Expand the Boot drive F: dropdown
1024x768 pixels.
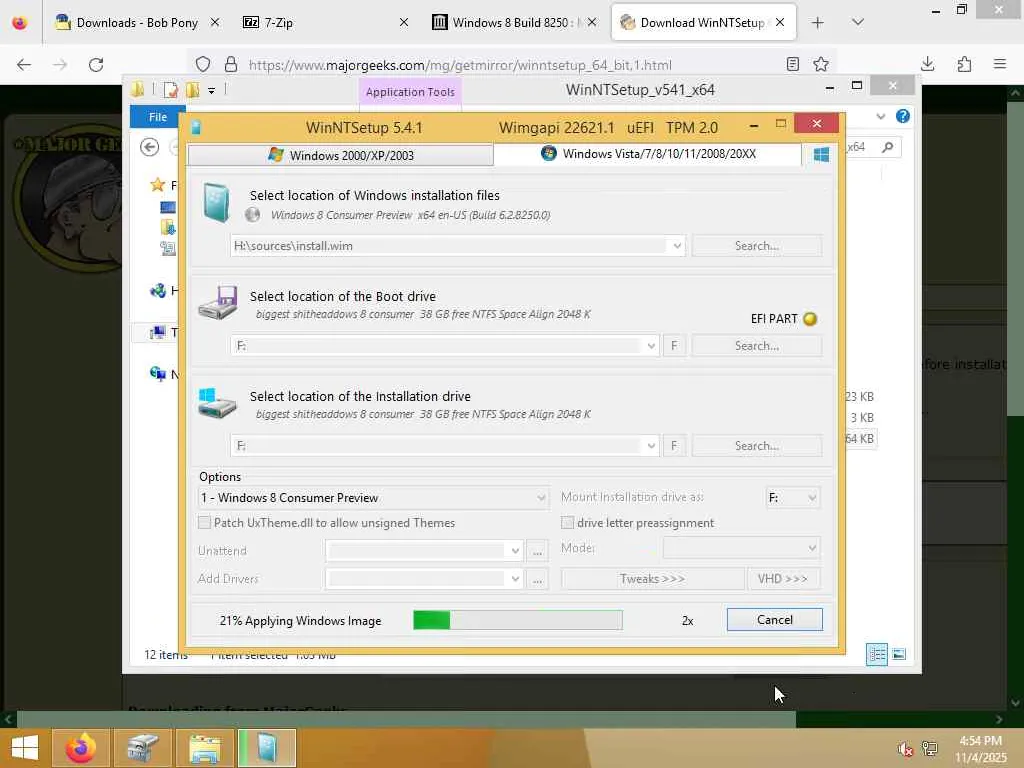(x=650, y=346)
